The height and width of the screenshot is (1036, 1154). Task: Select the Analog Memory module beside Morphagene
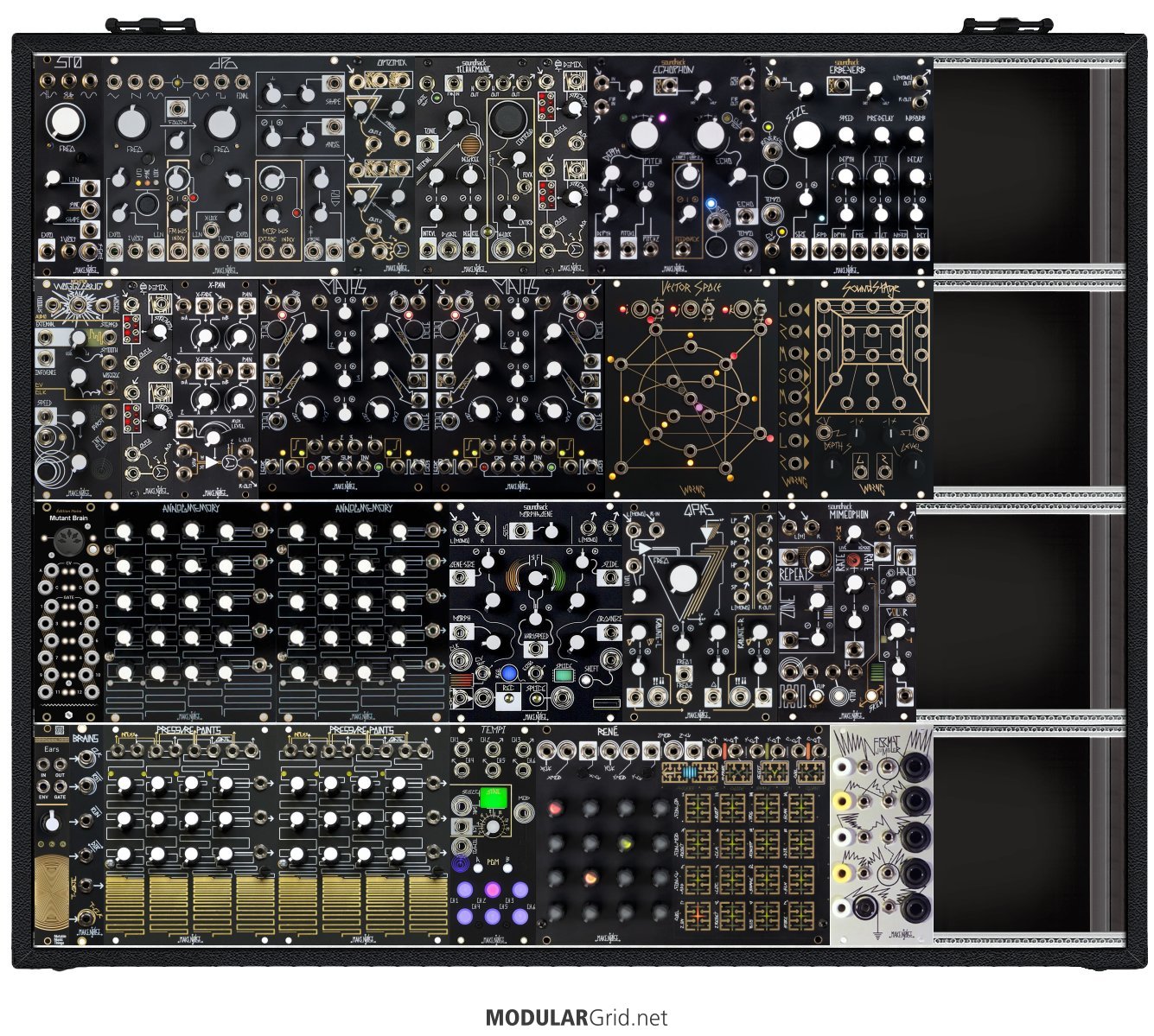(x=363, y=612)
